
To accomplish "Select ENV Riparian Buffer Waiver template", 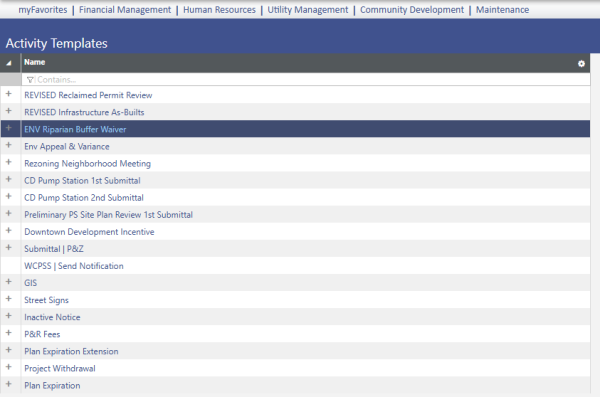I will (x=75, y=129).
